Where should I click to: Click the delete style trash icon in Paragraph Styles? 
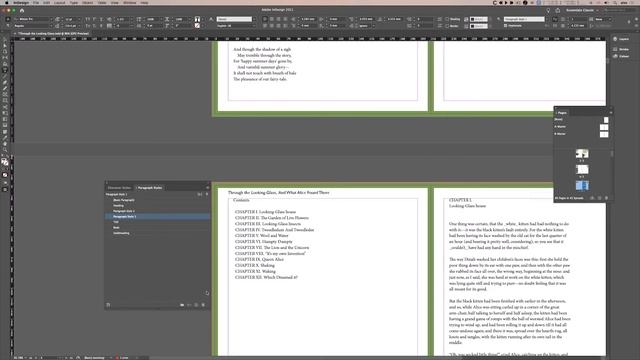pyautogui.click(x=203, y=305)
